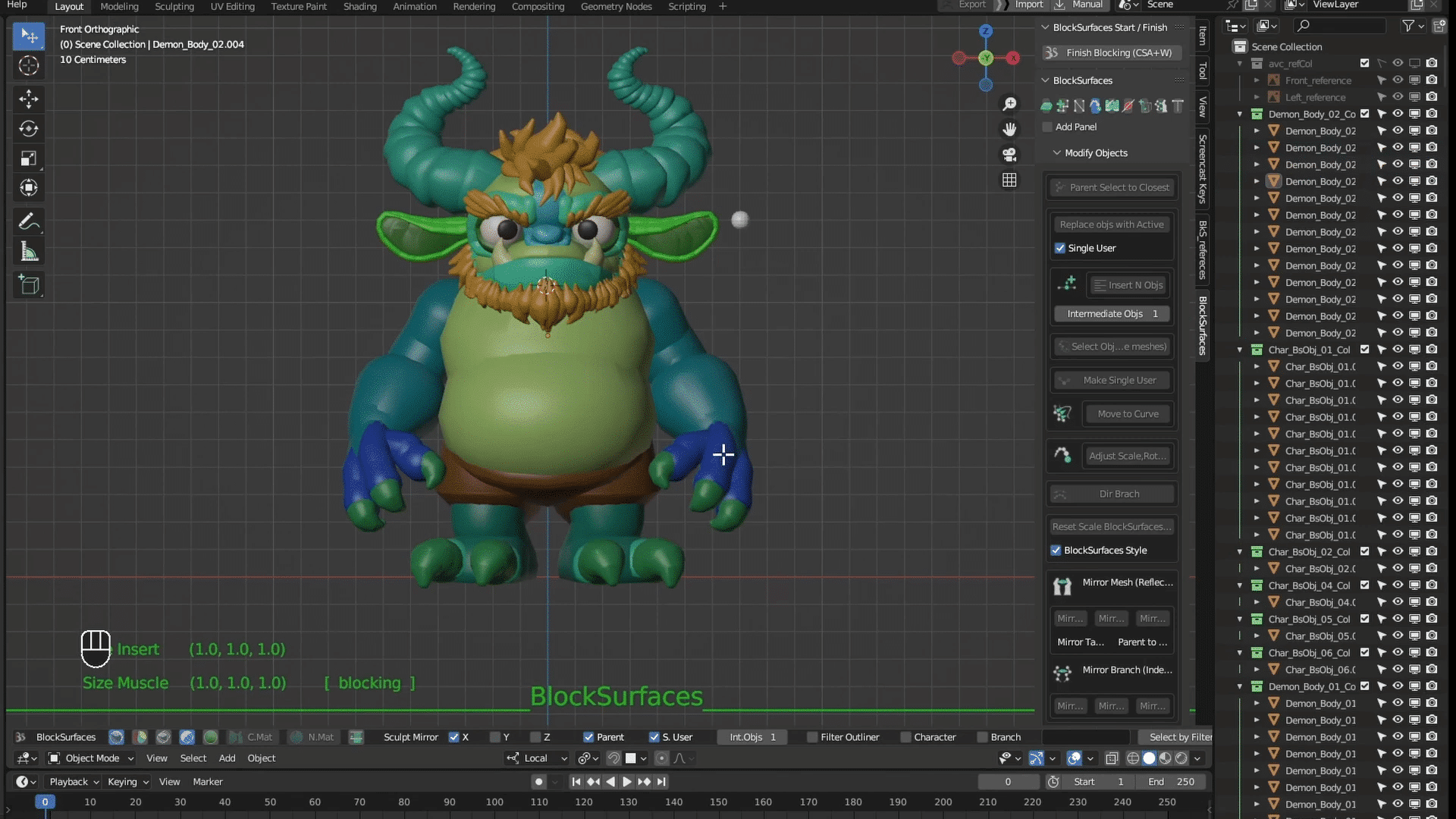Screen dimensions: 1456x819
Task: Disable the BlockSurfaces Style checkbox
Action: (x=1056, y=551)
